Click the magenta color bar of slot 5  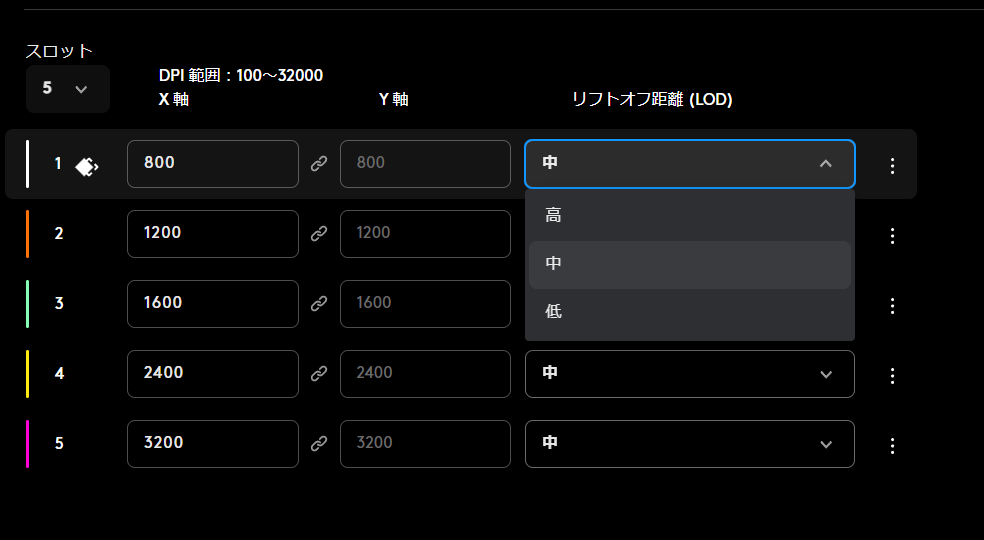(28, 444)
